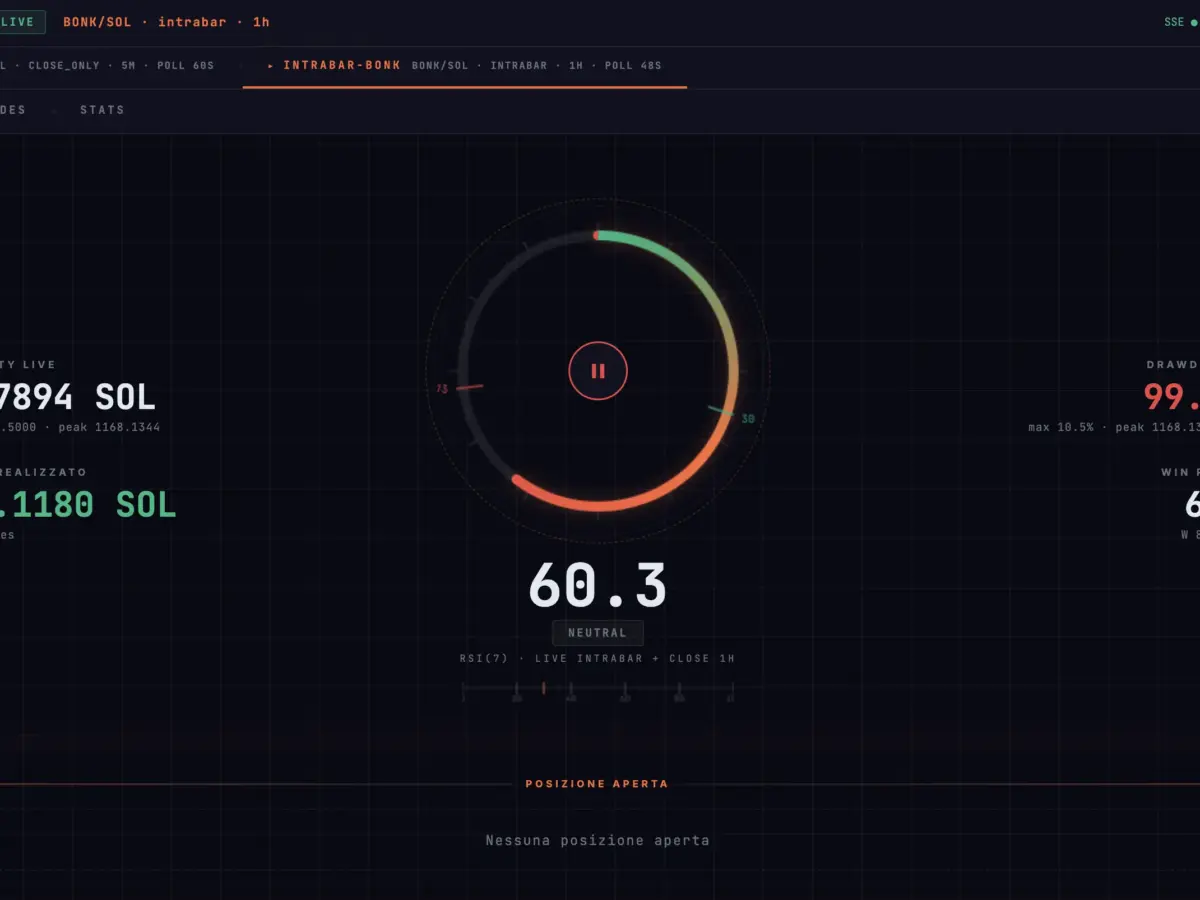The image size is (1200, 900).
Task: Click the red 75 gauge threshold label
Action: coord(442,389)
